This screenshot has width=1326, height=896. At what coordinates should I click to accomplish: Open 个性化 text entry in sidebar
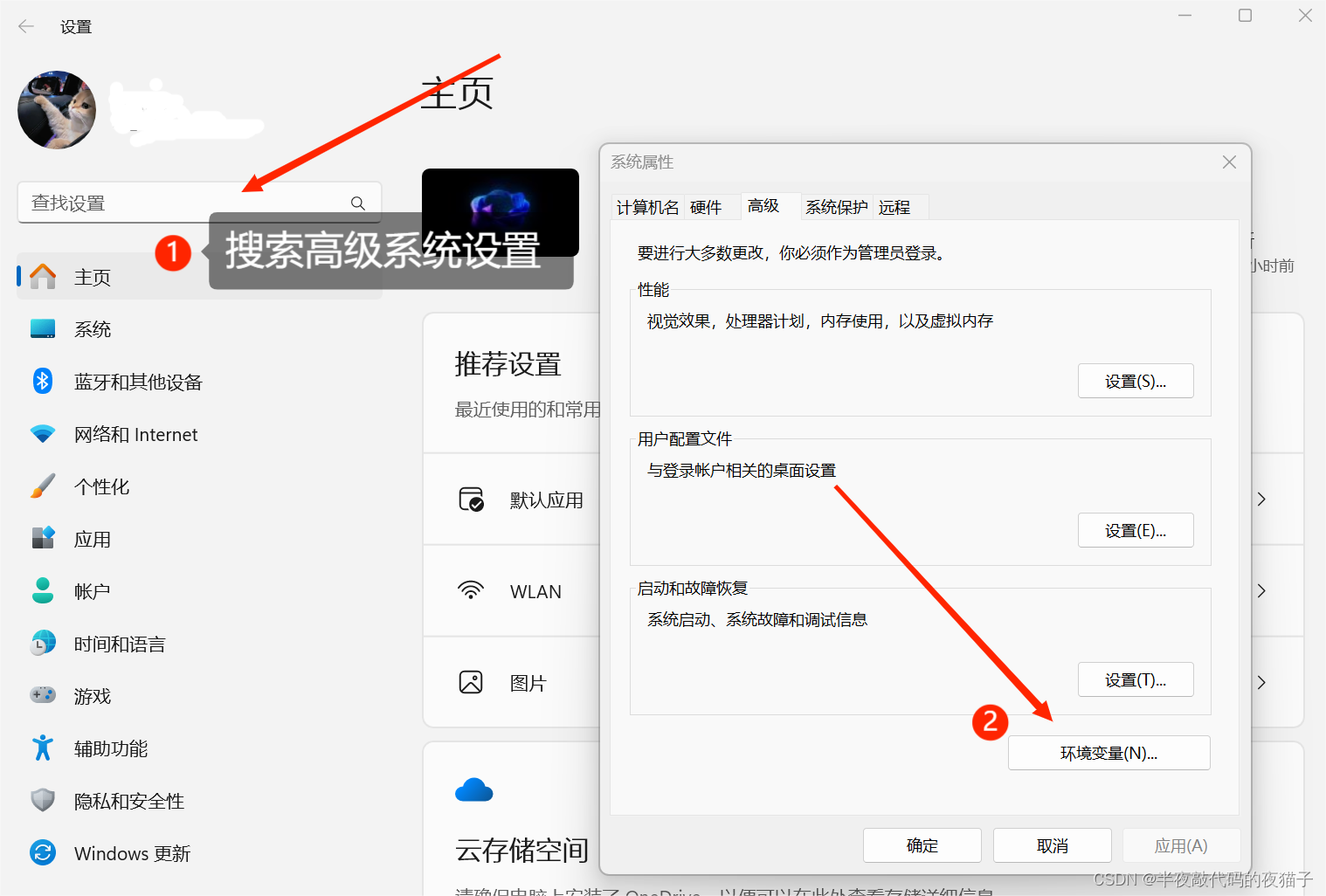101,486
